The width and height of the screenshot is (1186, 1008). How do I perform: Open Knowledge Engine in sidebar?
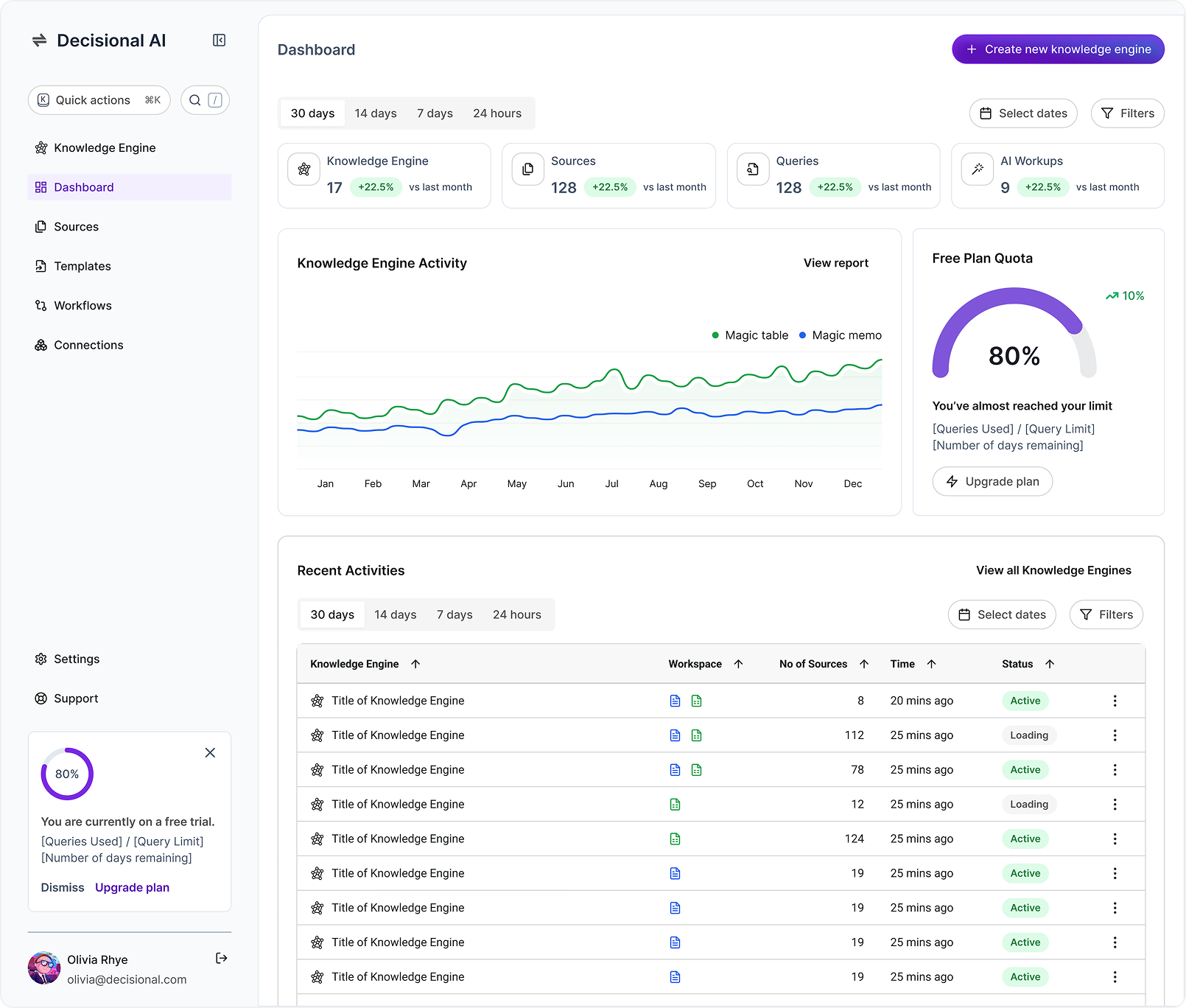click(130, 148)
